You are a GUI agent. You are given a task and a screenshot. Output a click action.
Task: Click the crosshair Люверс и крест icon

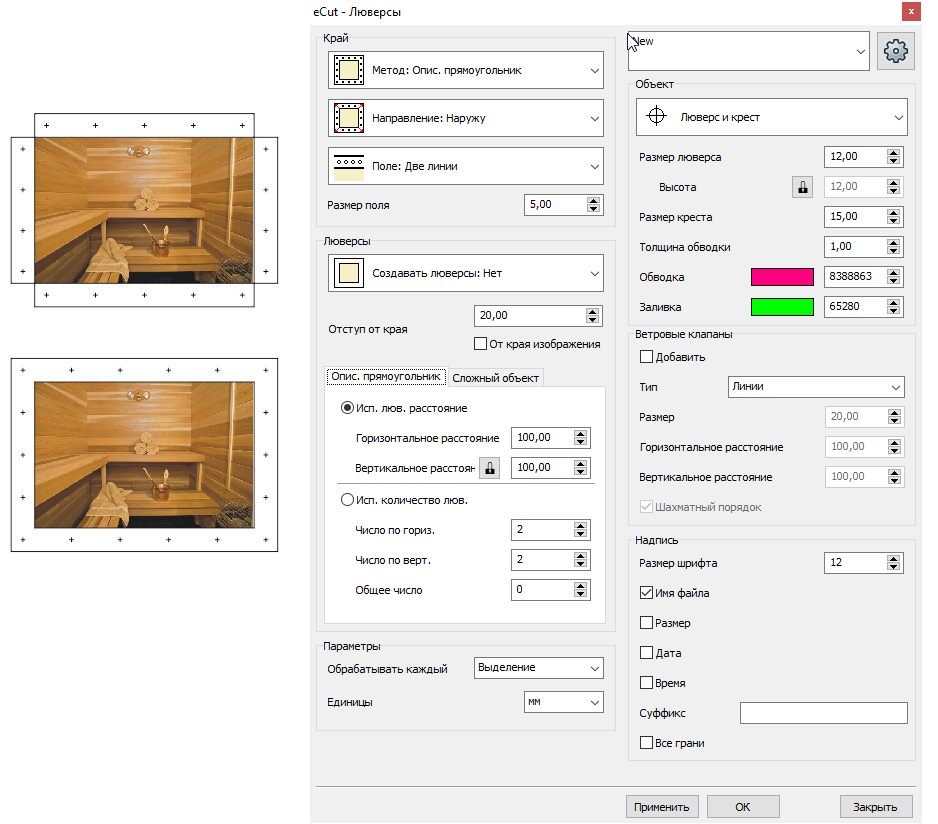click(x=656, y=115)
